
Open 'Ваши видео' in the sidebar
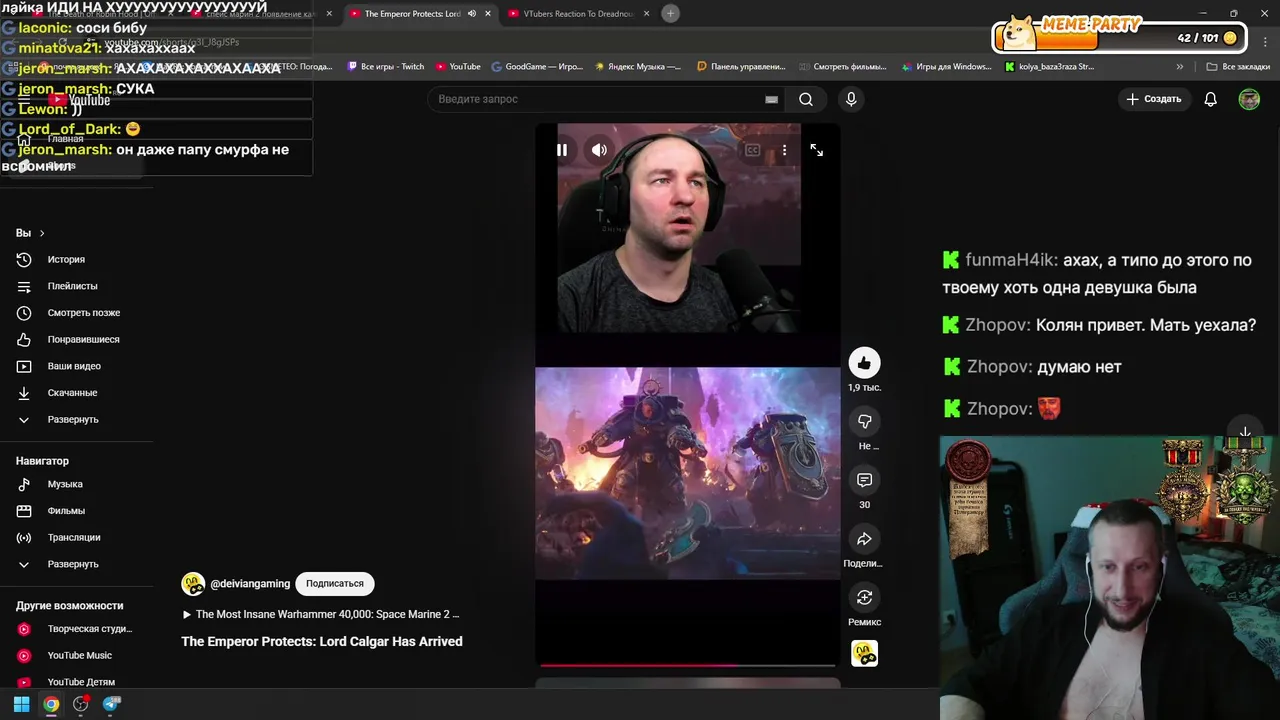[76, 366]
